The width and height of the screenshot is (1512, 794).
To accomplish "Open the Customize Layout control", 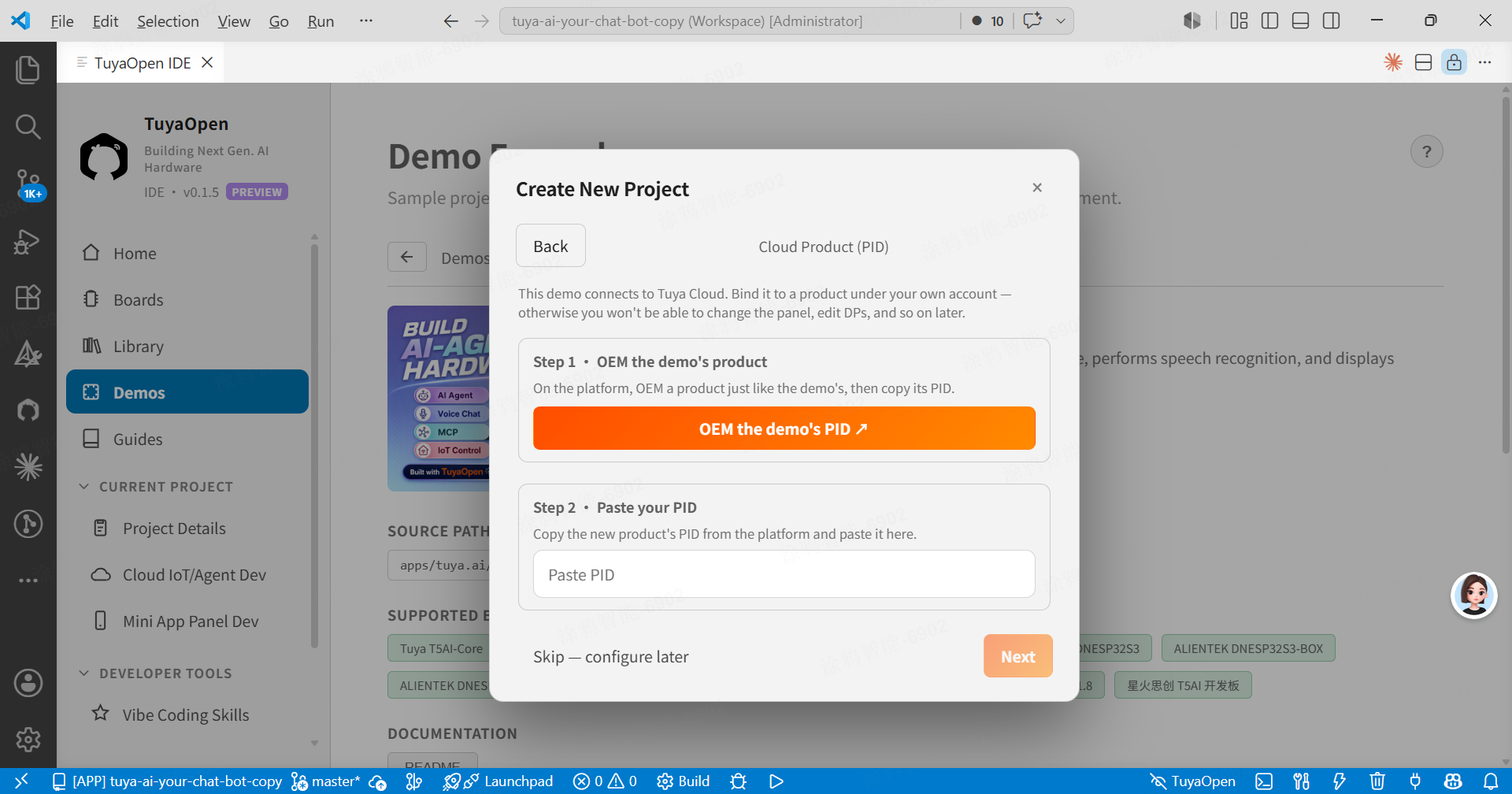I will pos(1239,21).
